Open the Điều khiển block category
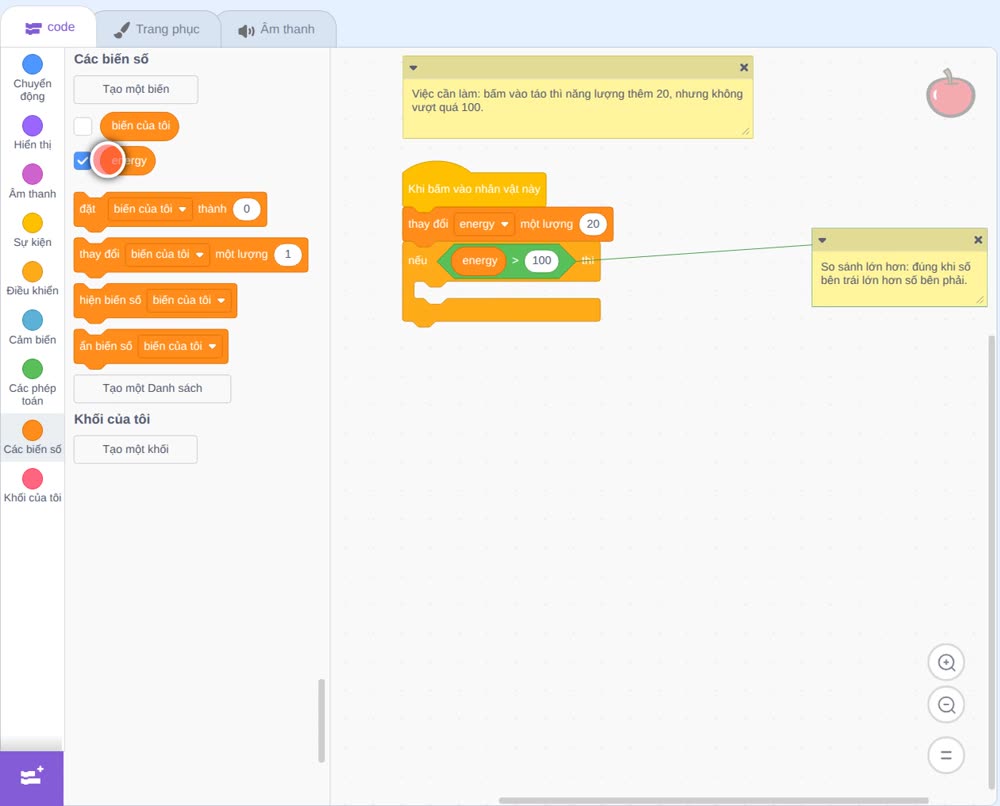 [32, 279]
